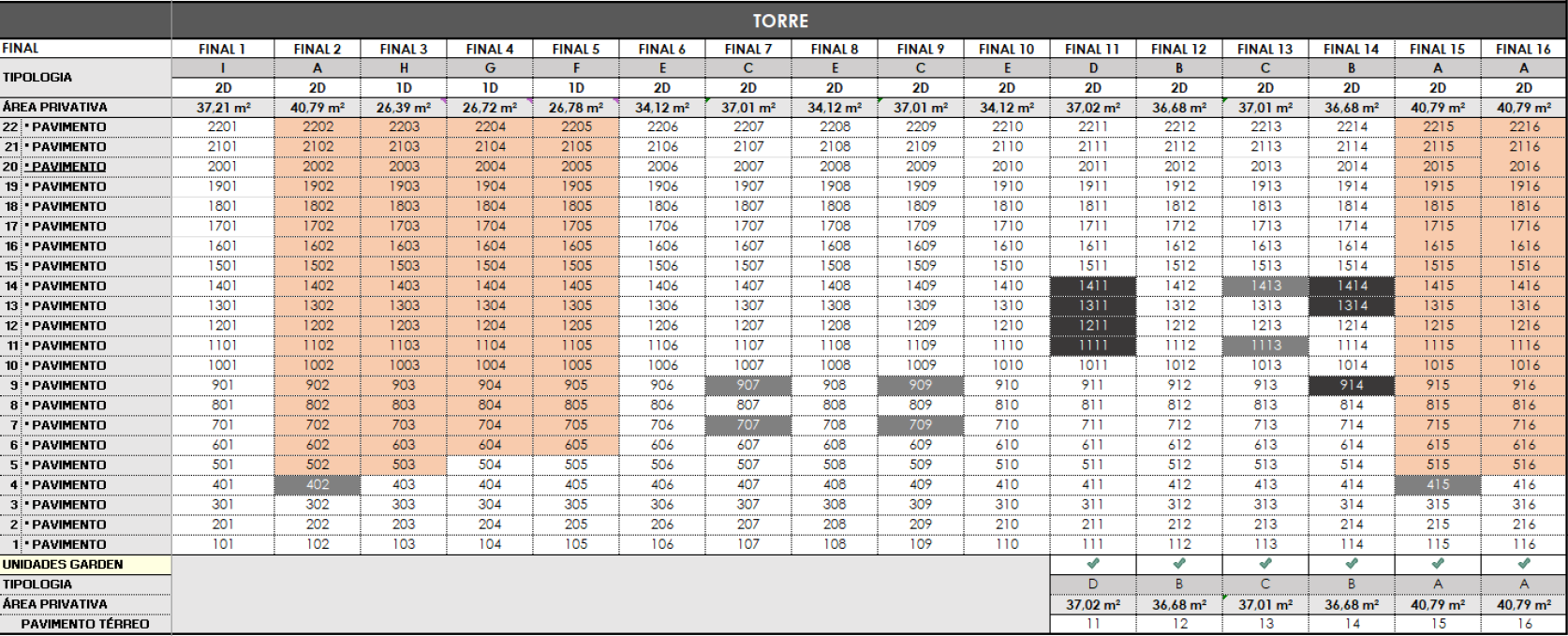Click the green checkmark under FINAL 11
Screen dimensions: 1568x636
click(x=1092, y=564)
